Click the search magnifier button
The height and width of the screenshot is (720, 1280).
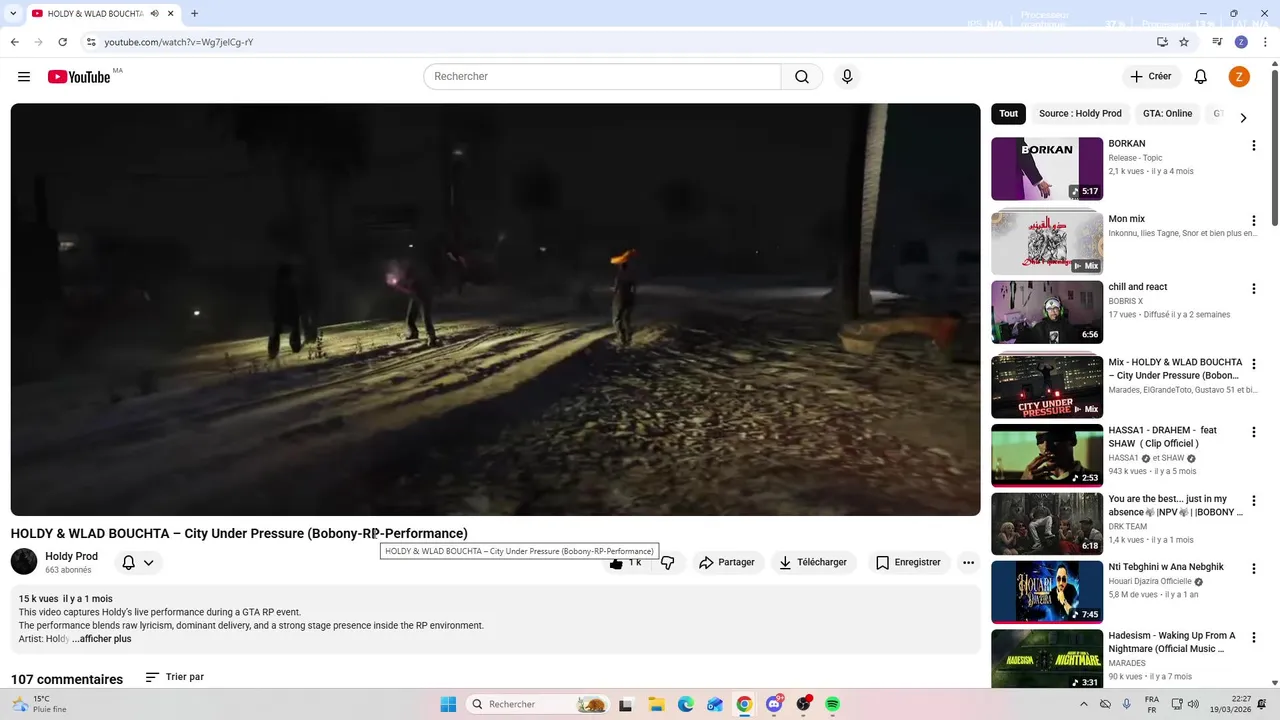pyautogui.click(x=802, y=77)
